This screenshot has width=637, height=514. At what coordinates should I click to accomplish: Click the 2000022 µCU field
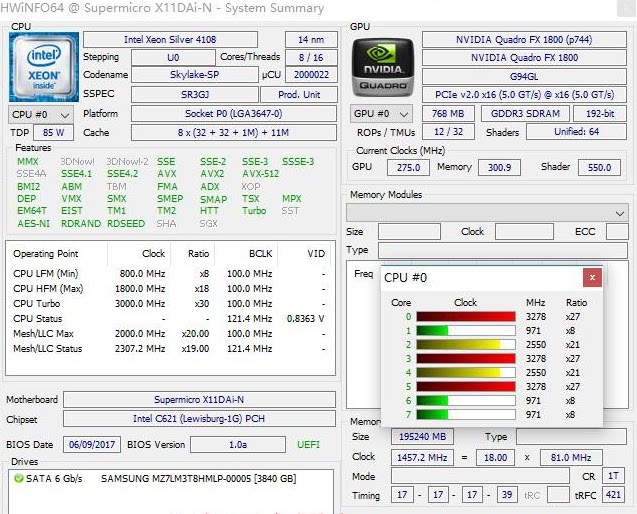[x=311, y=75]
